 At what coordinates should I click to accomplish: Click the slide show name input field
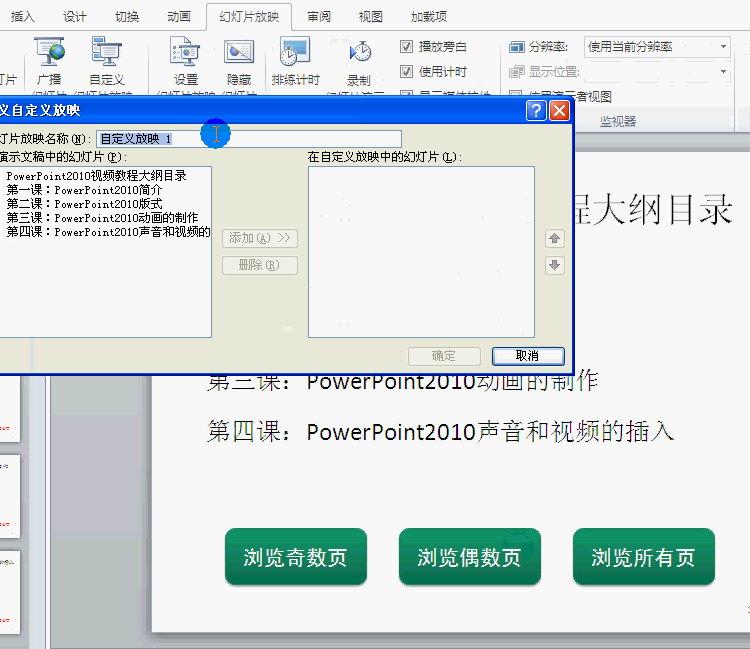pyautogui.click(x=249, y=139)
